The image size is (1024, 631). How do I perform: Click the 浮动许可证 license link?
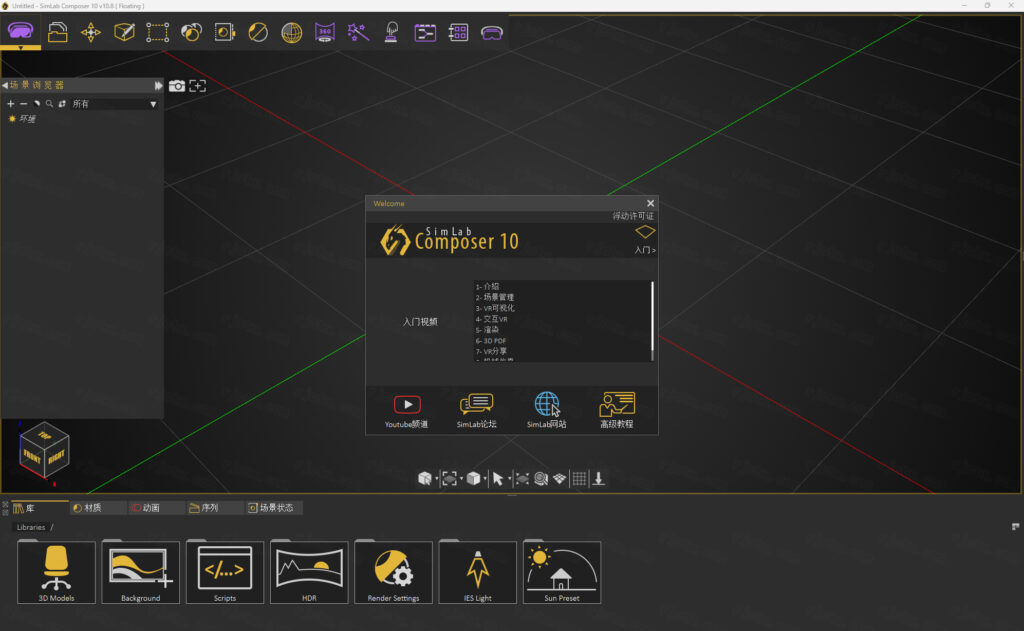pyautogui.click(x=633, y=216)
